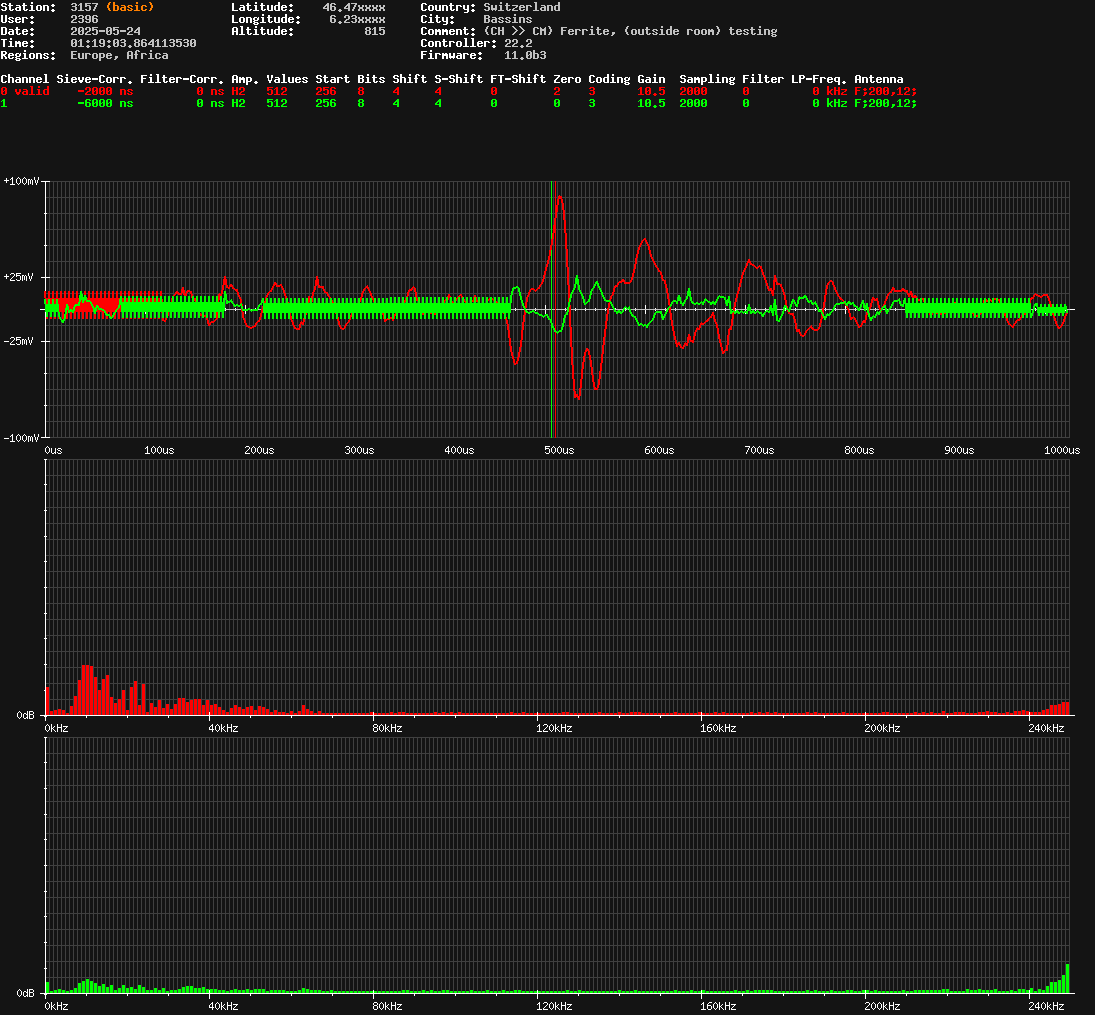Click the Sieve-Corr. column header
Screen dimensions: 1095x1015
[94, 79]
